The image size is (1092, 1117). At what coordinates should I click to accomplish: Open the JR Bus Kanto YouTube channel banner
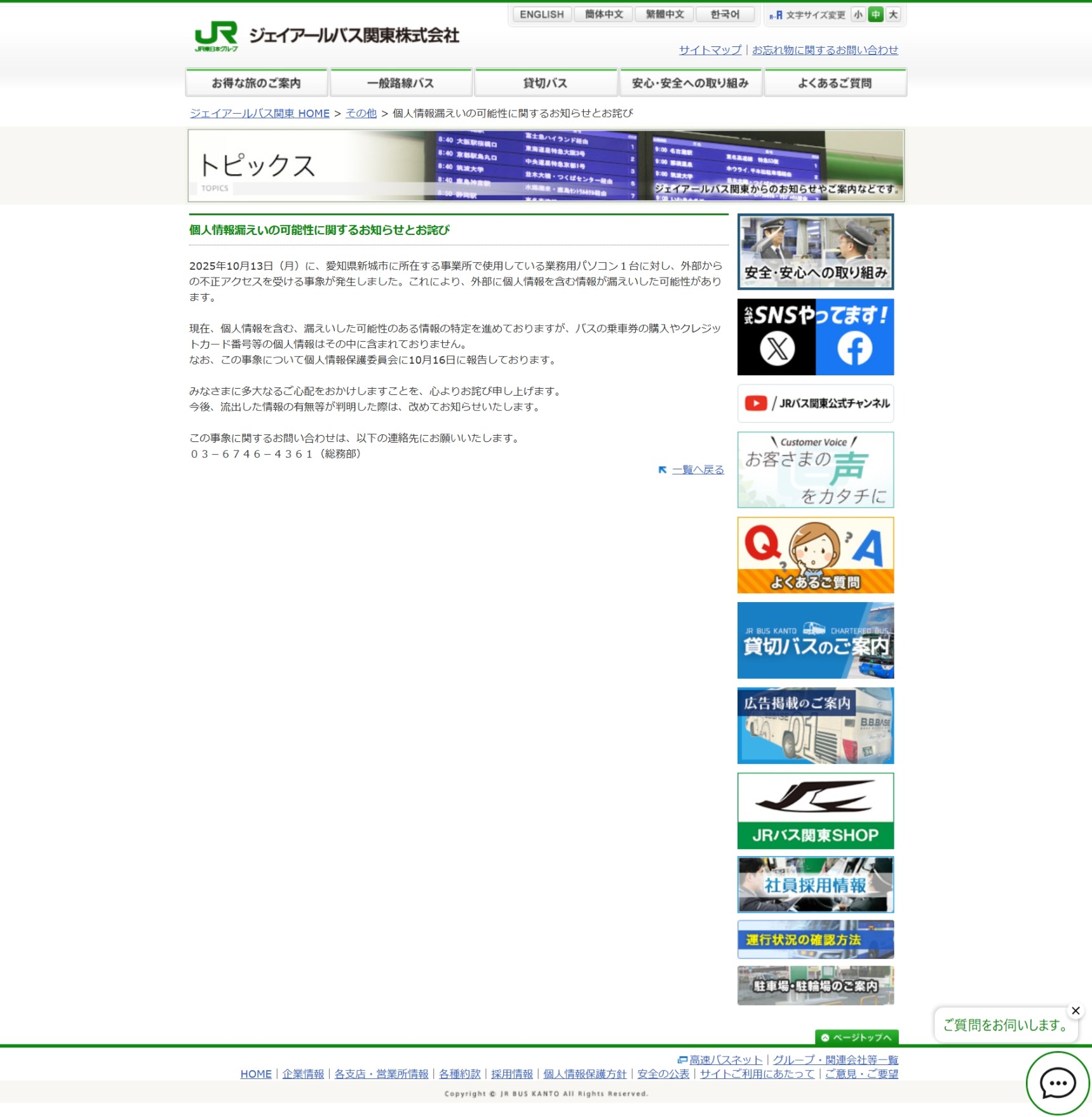pyautogui.click(x=815, y=403)
